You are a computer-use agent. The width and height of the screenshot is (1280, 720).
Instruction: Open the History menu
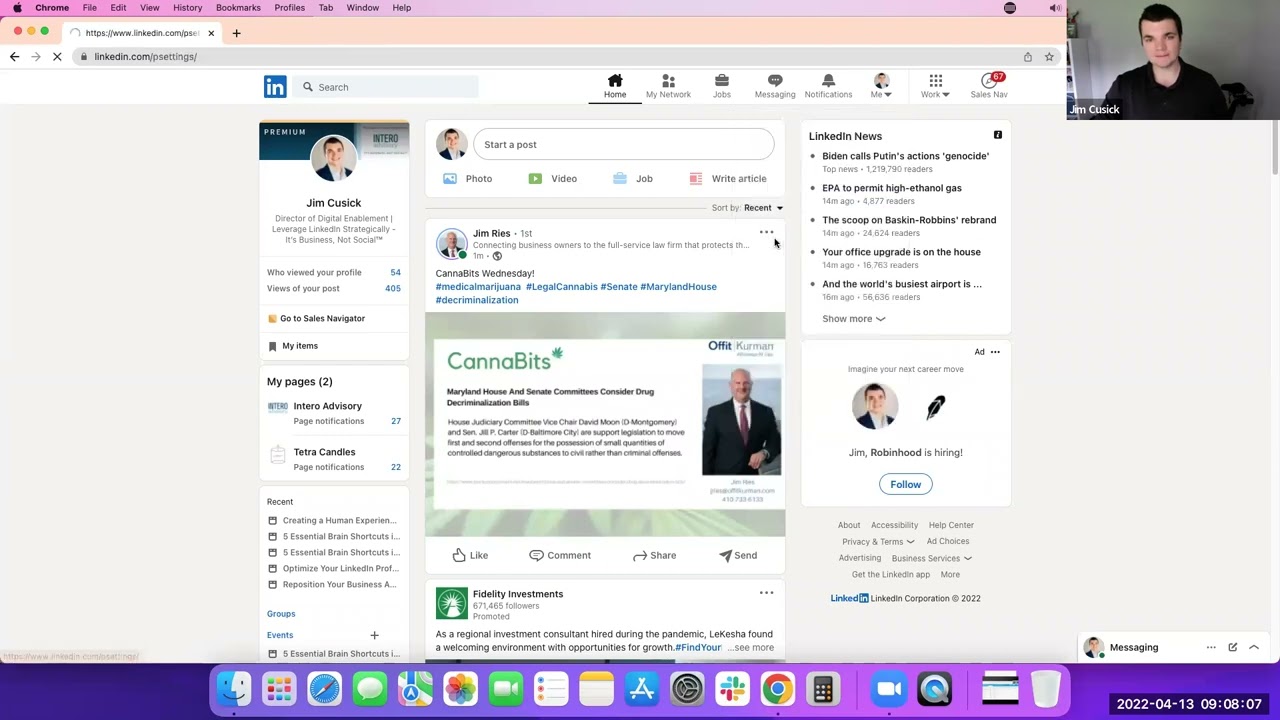(187, 8)
